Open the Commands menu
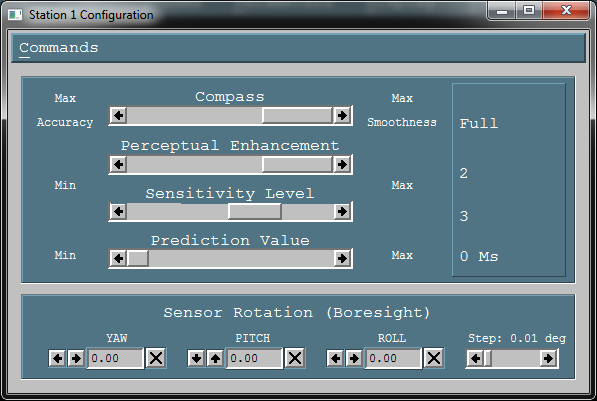597x401 pixels. [59, 48]
